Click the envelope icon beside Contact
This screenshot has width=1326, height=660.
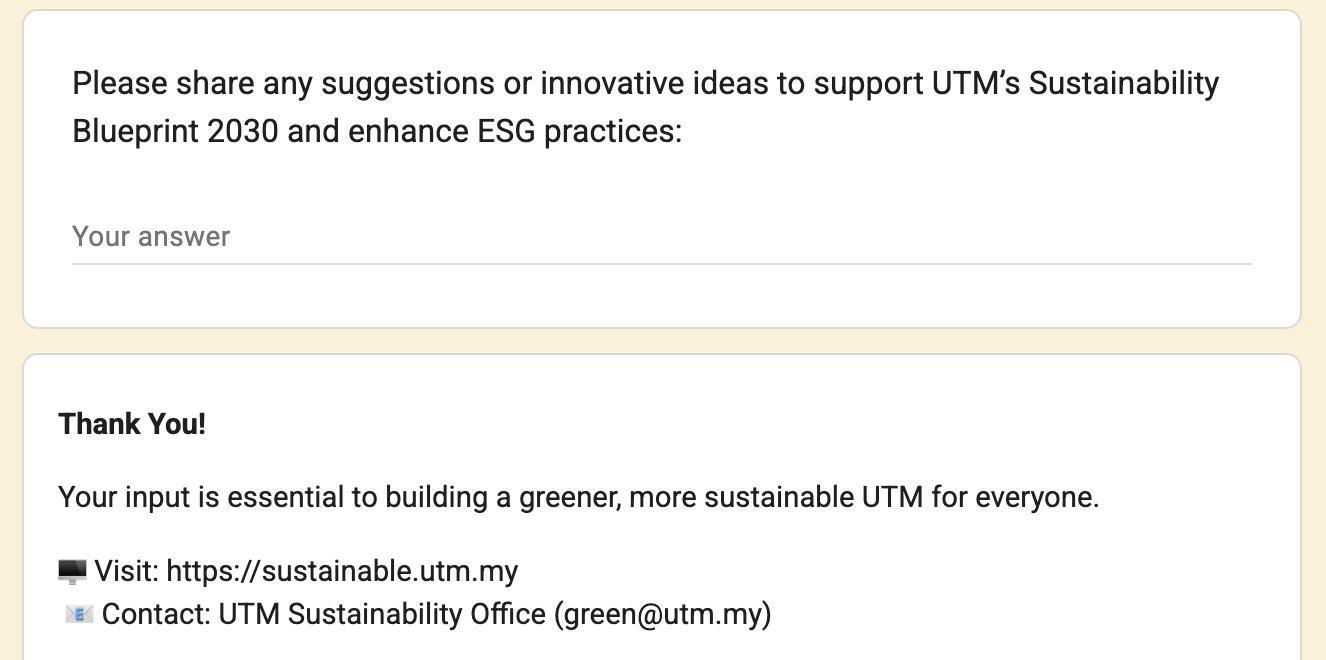[x=79, y=614]
